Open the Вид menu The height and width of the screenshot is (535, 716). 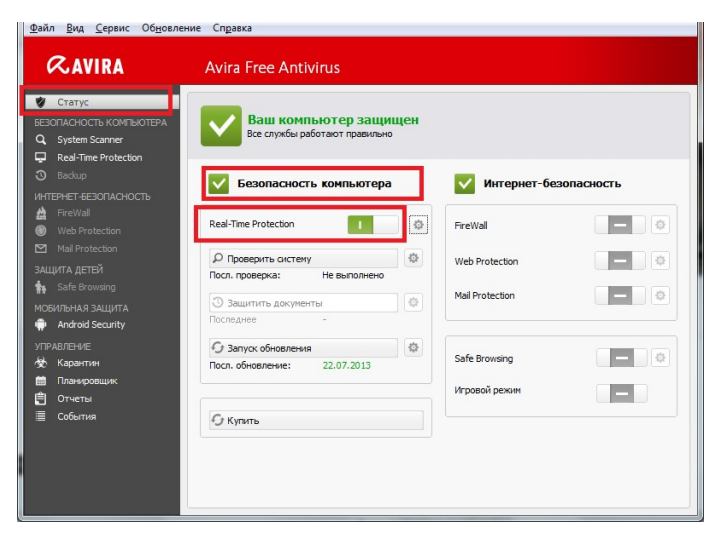[75, 28]
